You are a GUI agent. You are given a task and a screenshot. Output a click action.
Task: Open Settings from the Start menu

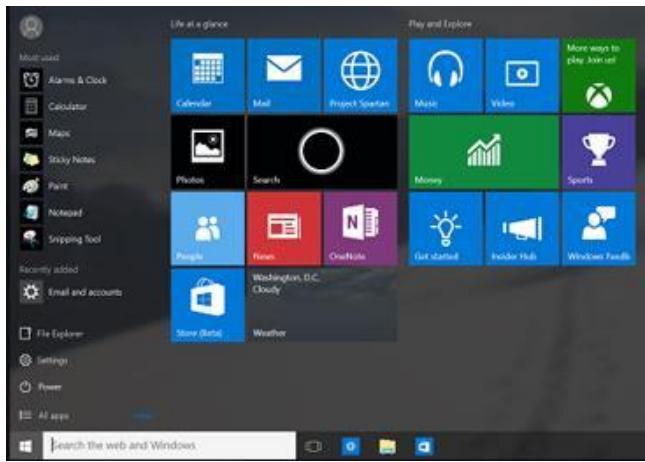click(44, 360)
